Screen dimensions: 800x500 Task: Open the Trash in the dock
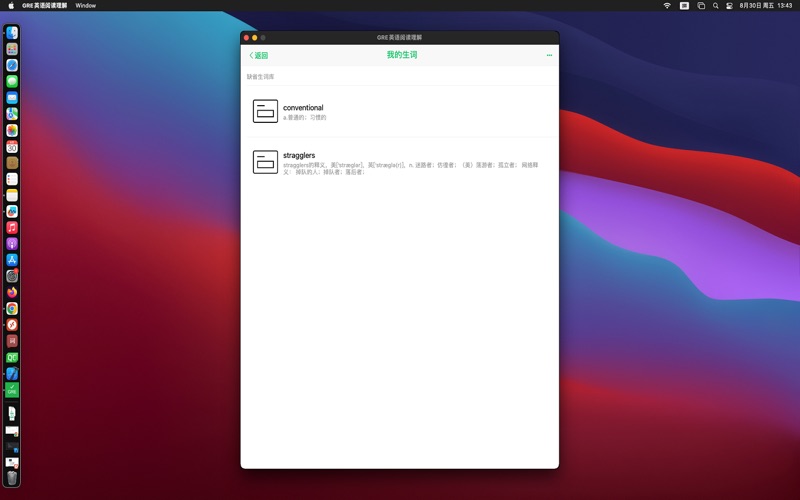click(x=12, y=477)
